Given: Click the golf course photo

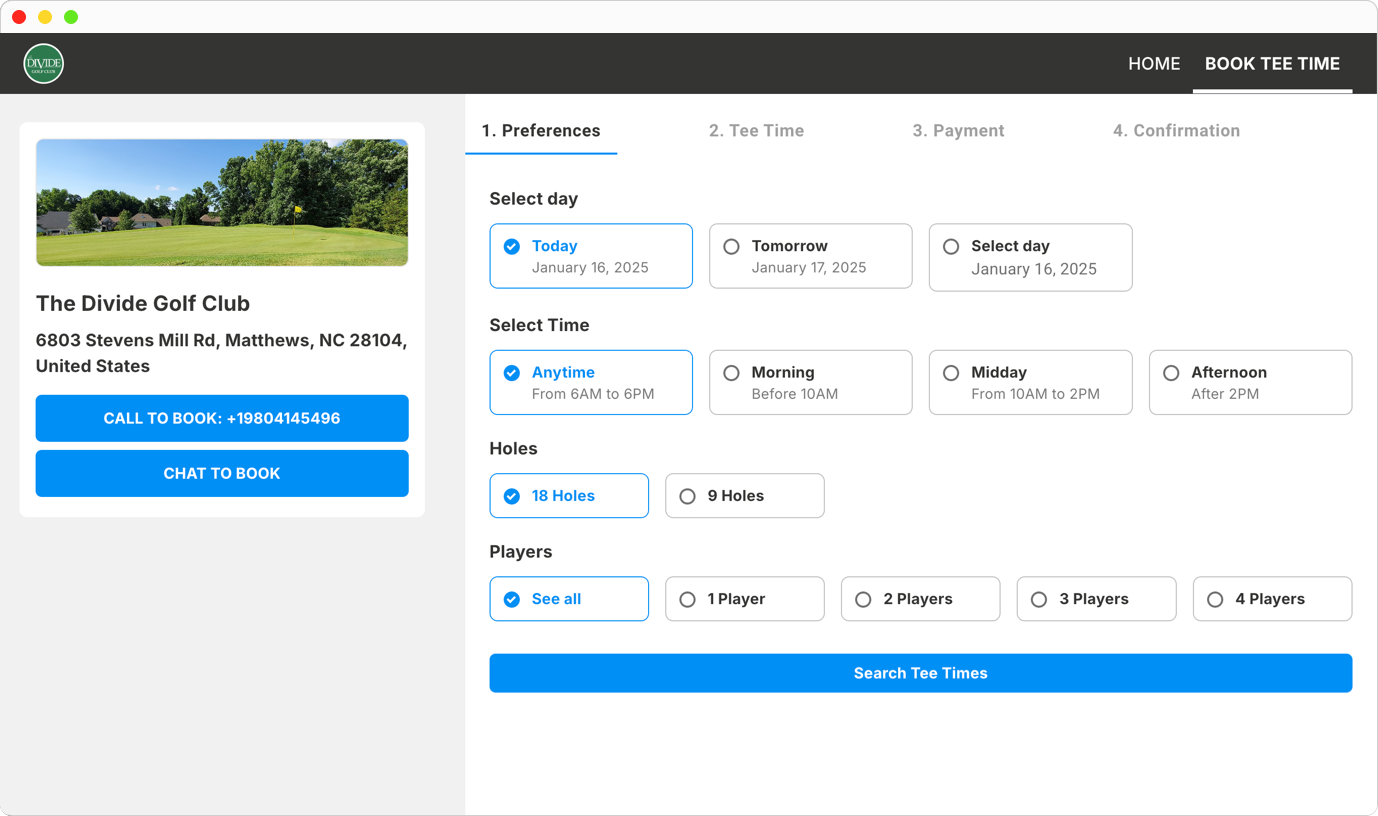Looking at the screenshot, I should click(222, 203).
